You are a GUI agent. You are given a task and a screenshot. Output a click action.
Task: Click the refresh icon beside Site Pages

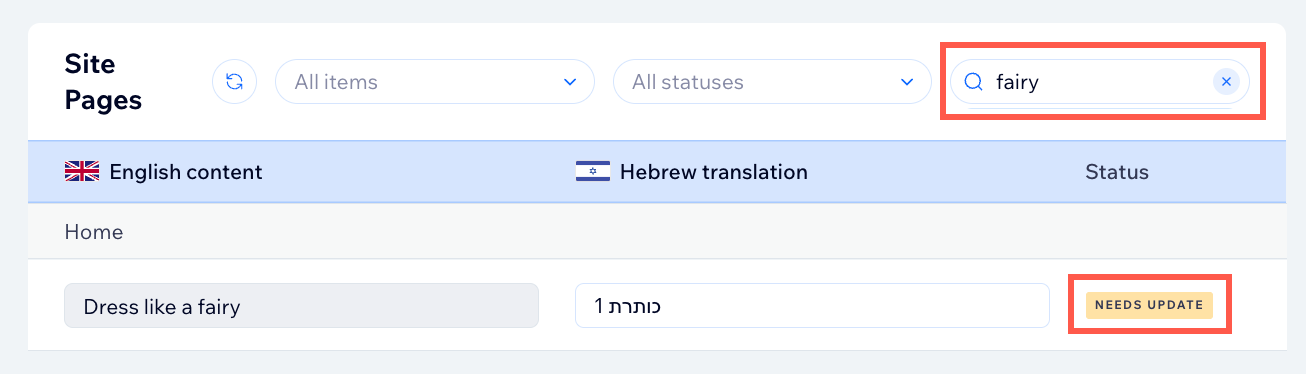(235, 82)
